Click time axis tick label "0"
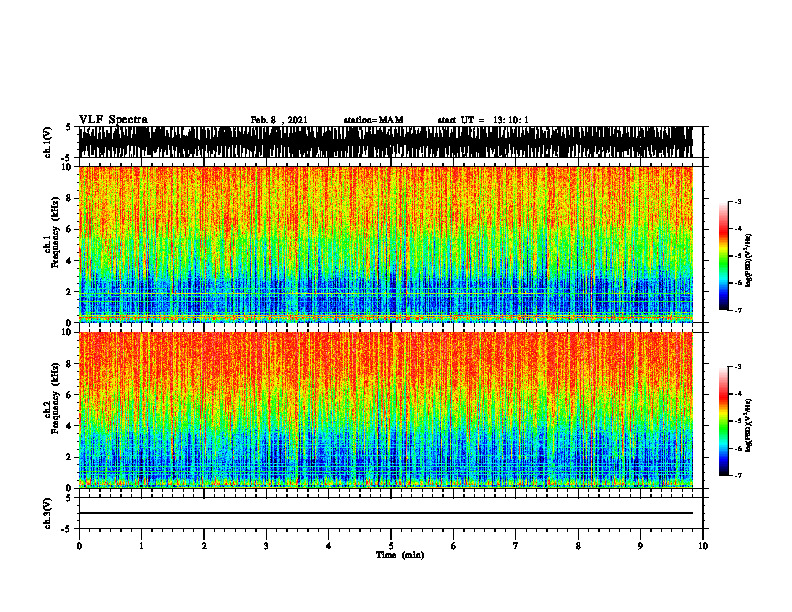Image resolution: width=792 pixels, height=612 pixels. pyautogui.click(x=79, y=546)
